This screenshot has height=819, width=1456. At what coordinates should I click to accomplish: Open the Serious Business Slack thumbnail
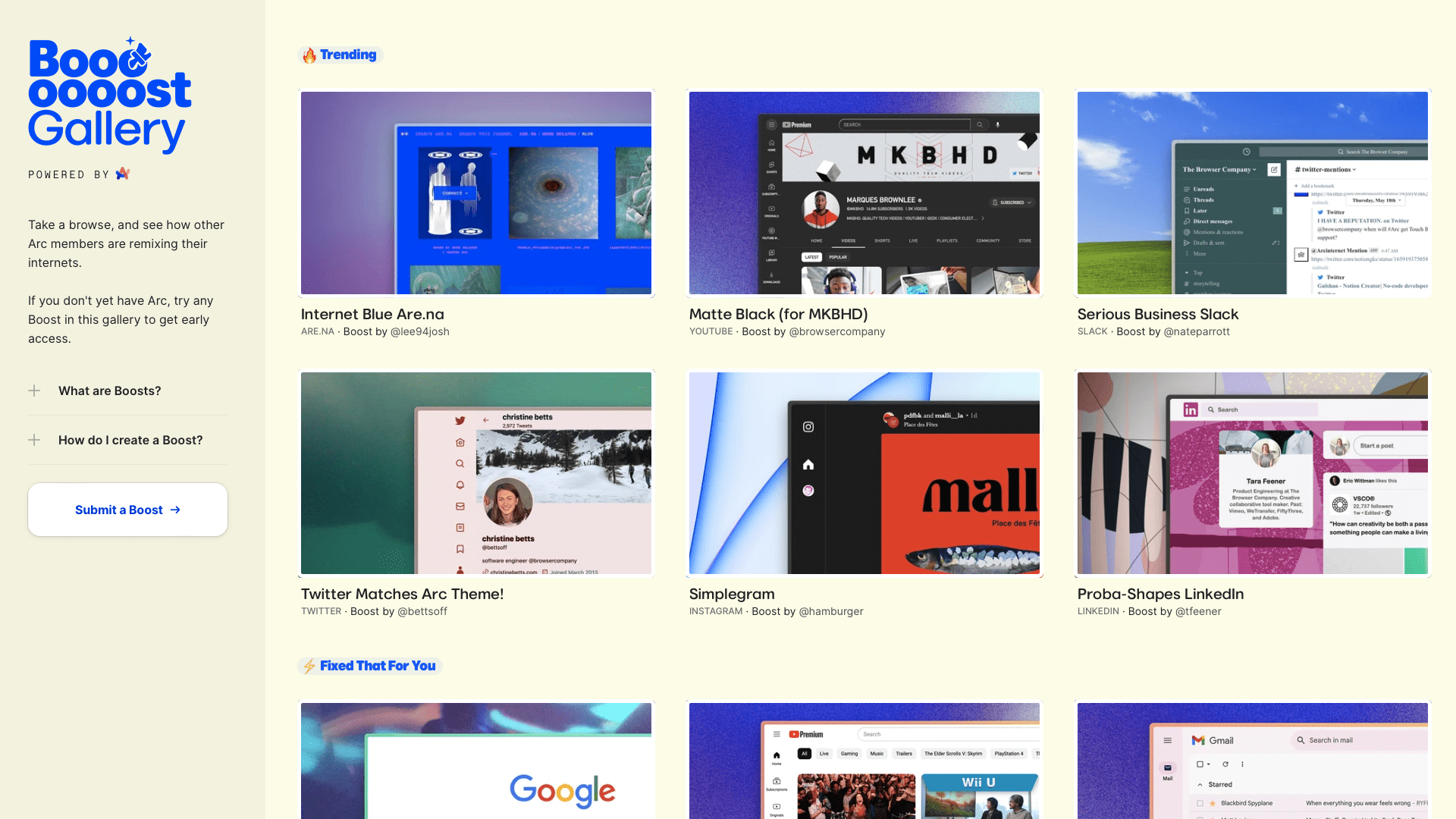coord(1253,193)
